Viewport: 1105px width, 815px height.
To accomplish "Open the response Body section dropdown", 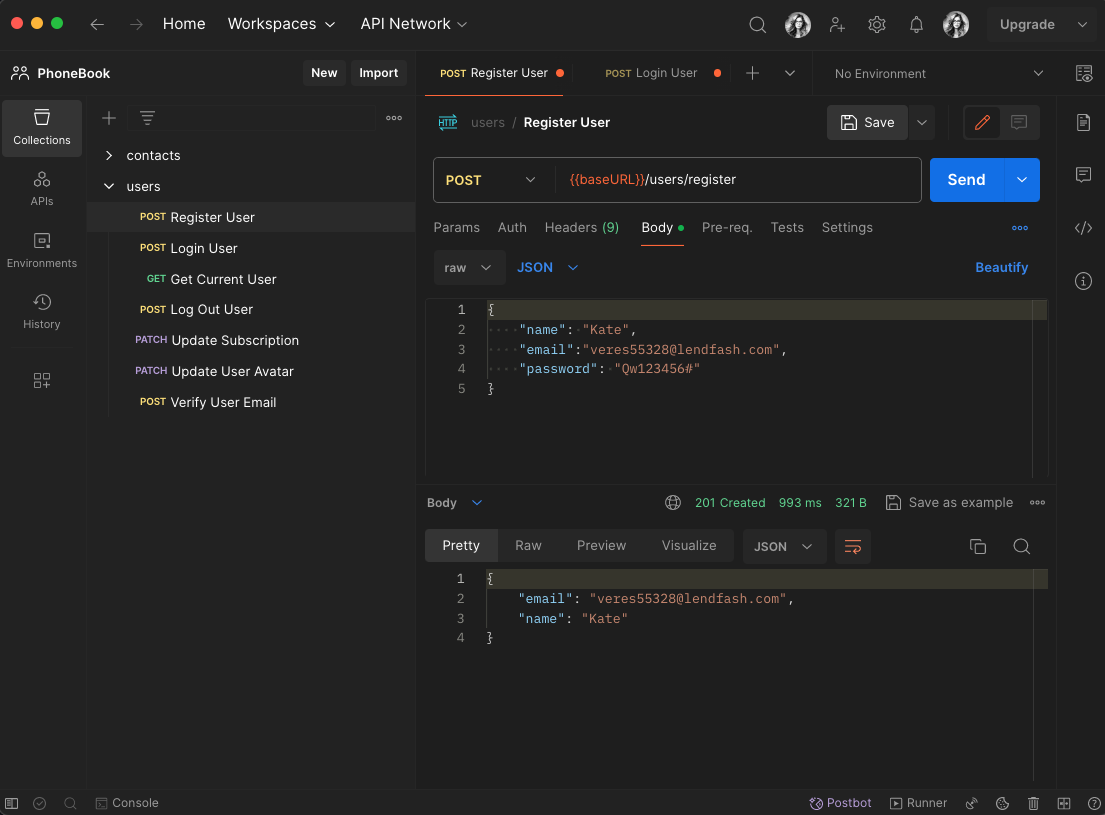I will coord(455,503).
